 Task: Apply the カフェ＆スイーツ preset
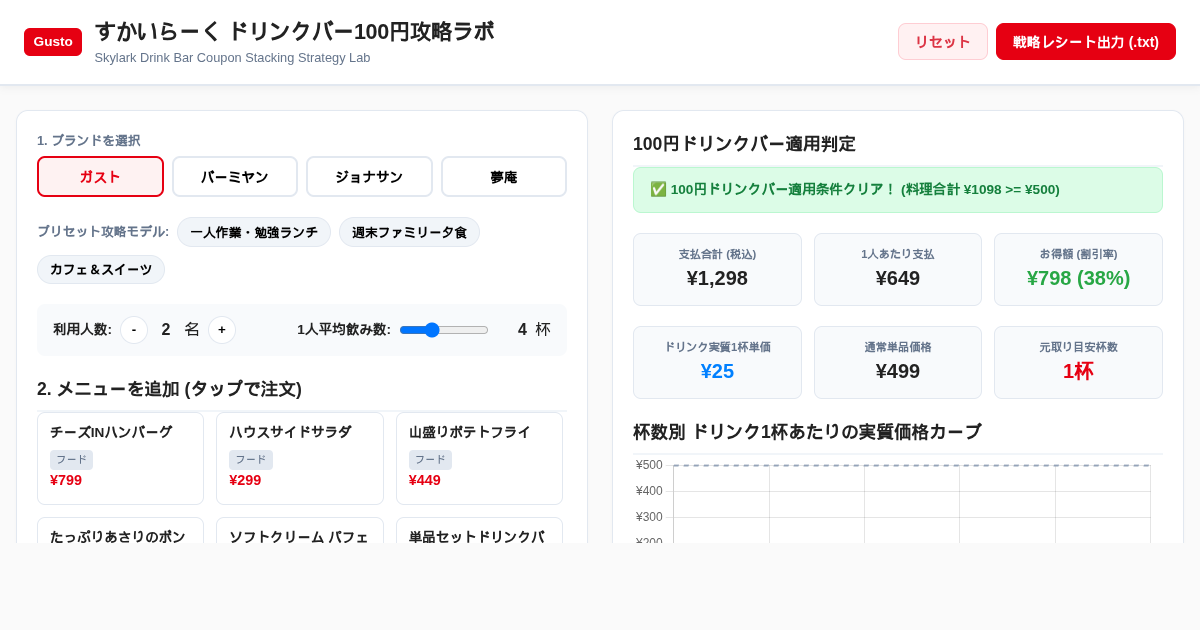point(101,270)
